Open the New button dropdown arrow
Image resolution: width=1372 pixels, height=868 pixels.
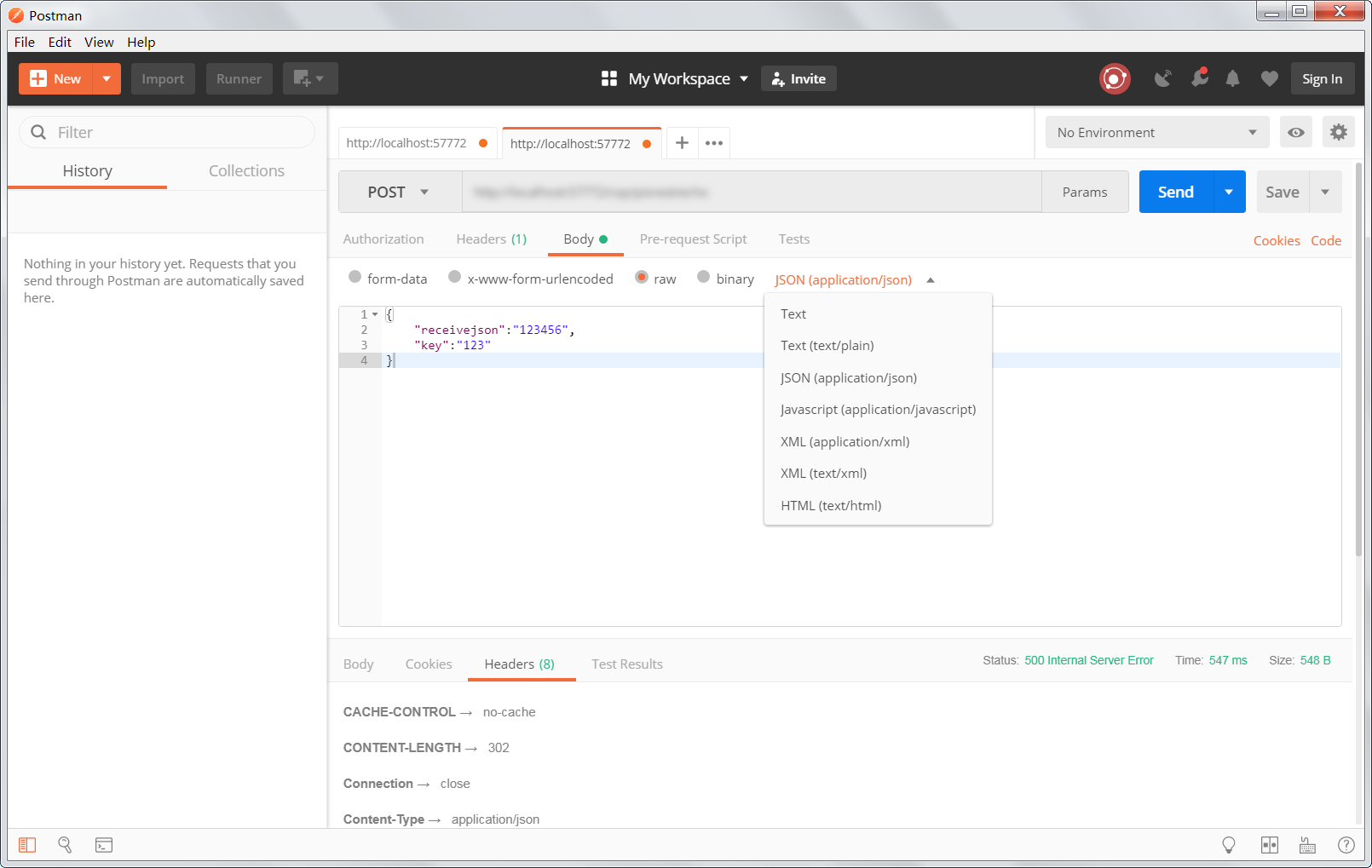pyautogui.click(x=107, y=78)
